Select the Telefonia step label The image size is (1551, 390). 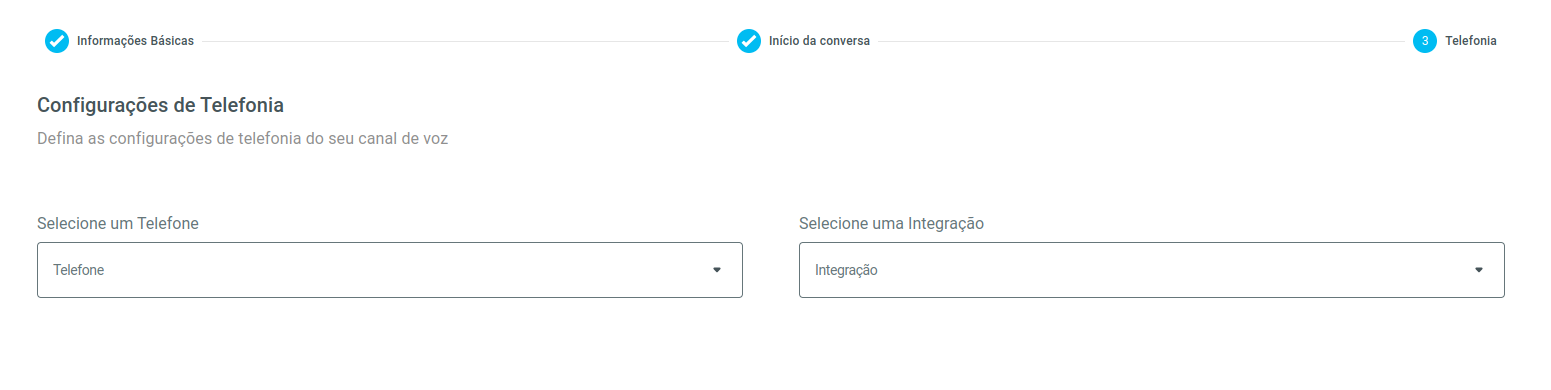[1471, 41]
